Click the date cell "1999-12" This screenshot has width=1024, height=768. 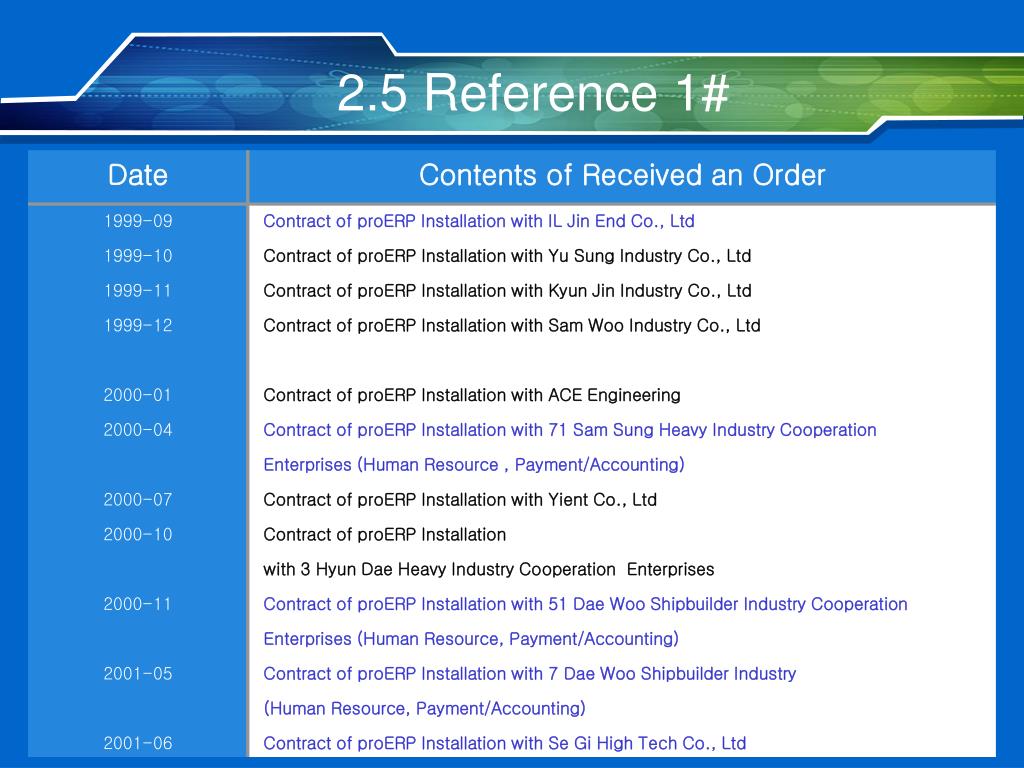(138, 325)
